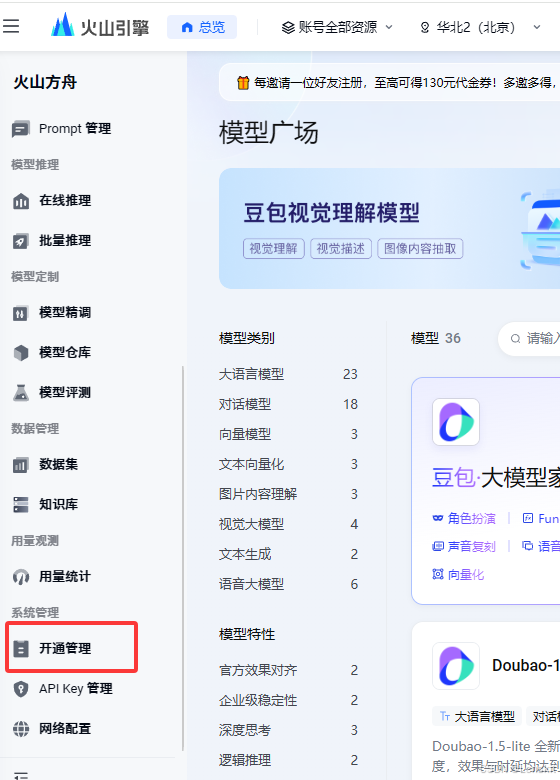Screen dimensions: 560x780
Task: Click the search magnifier icon
Action: [516, 339]
